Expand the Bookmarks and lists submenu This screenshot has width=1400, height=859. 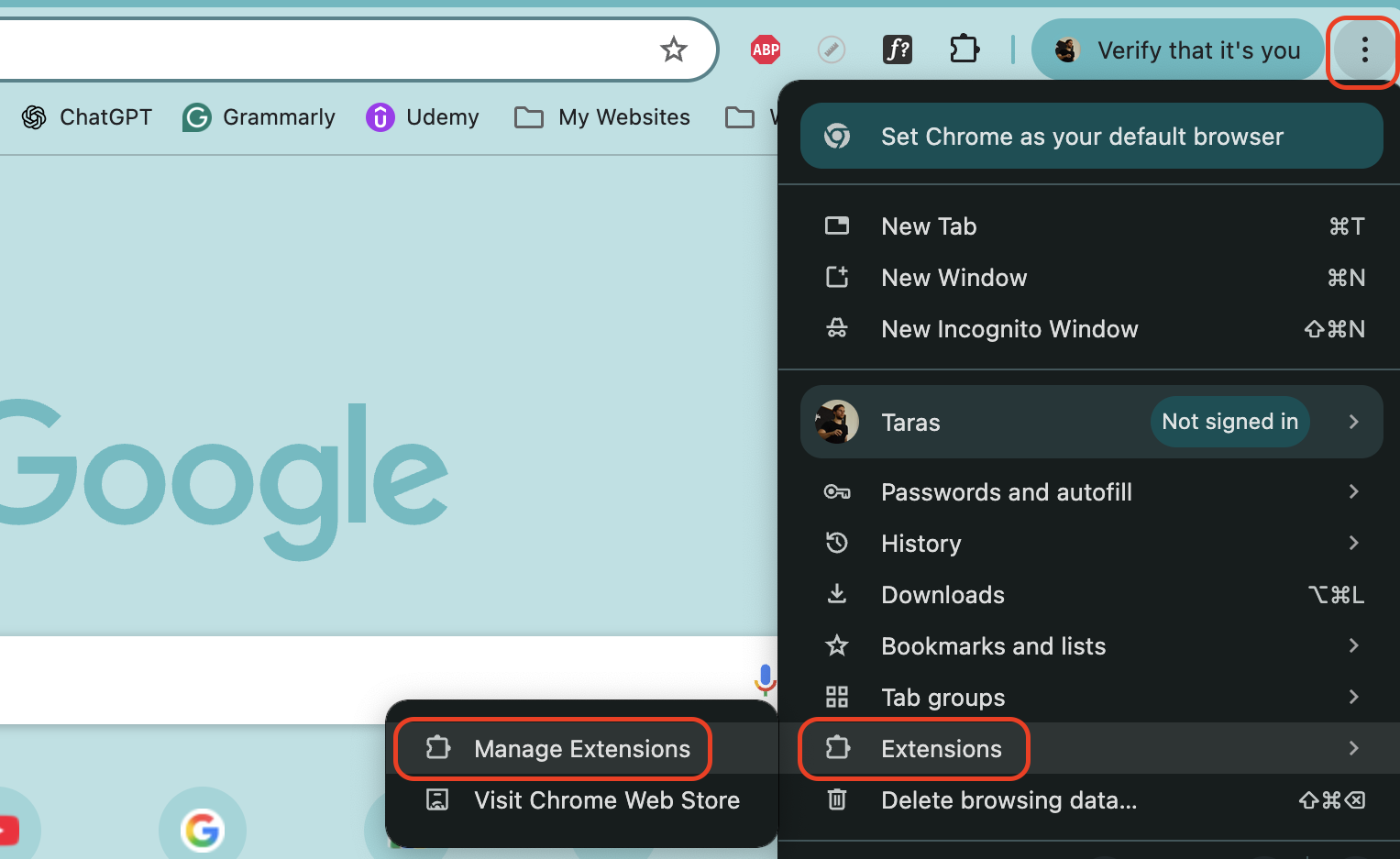993,646
